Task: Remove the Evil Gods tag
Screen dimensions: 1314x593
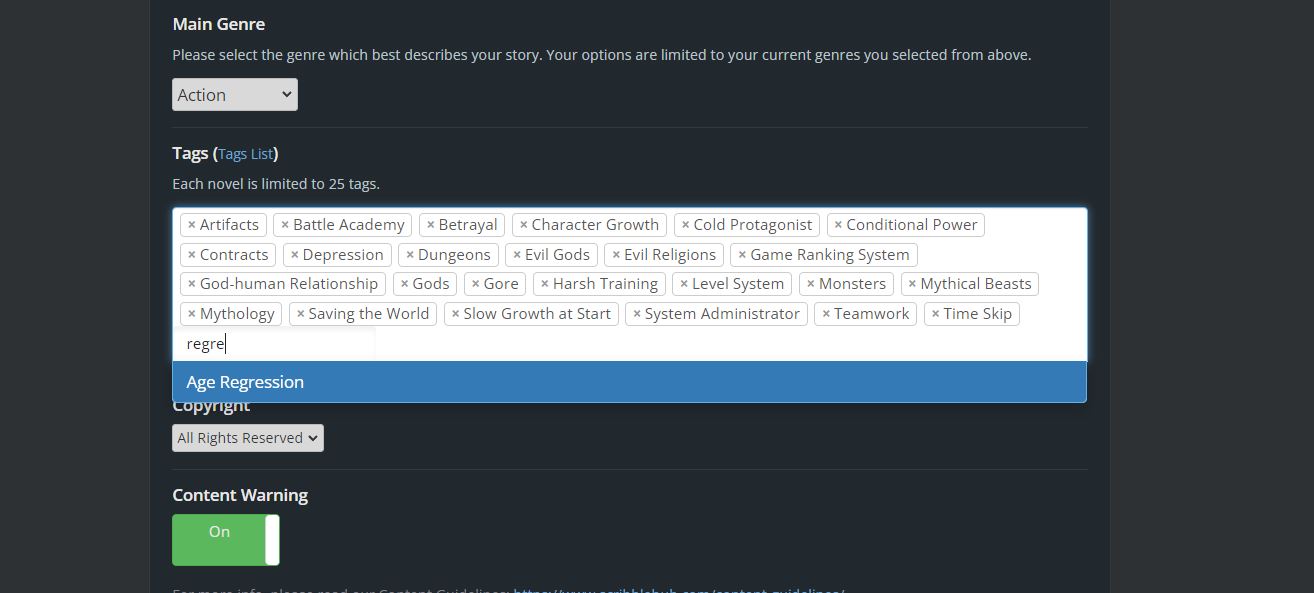Action: 517,255
